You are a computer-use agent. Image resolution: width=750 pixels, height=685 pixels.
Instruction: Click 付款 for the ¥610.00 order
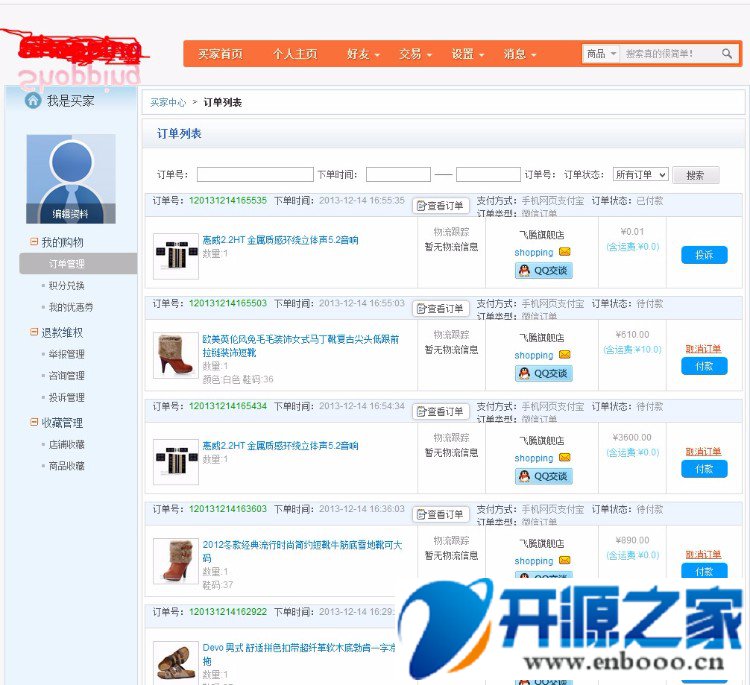(704, 366)
